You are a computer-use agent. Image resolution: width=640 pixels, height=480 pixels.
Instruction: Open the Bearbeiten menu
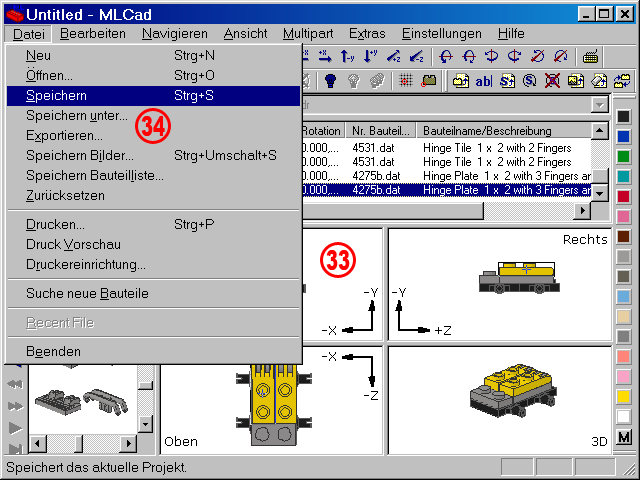[93, 33]
